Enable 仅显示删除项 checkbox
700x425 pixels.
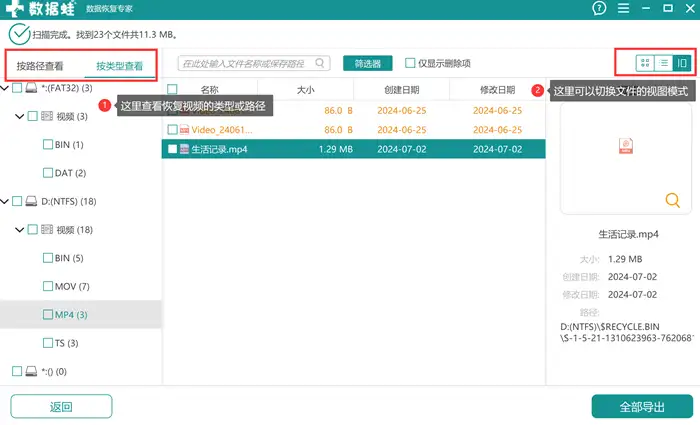(x=410, y=63)
